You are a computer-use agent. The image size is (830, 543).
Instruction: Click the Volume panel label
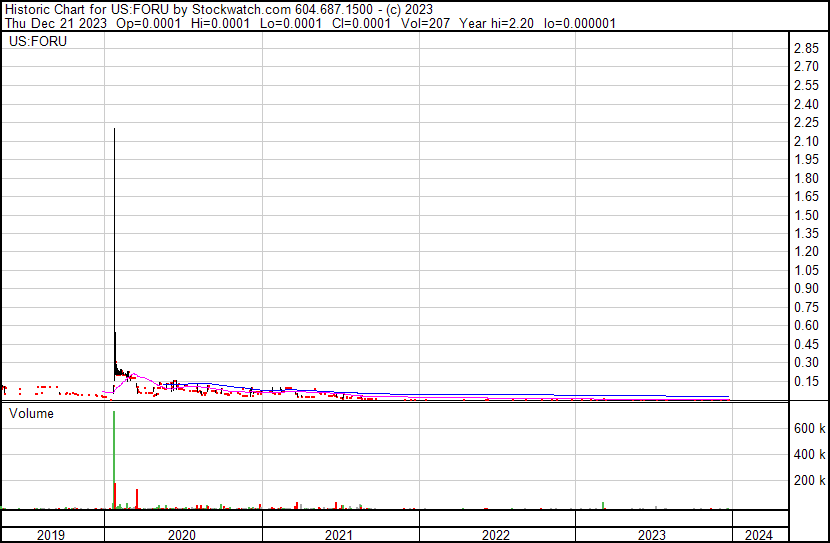[31, 413]
